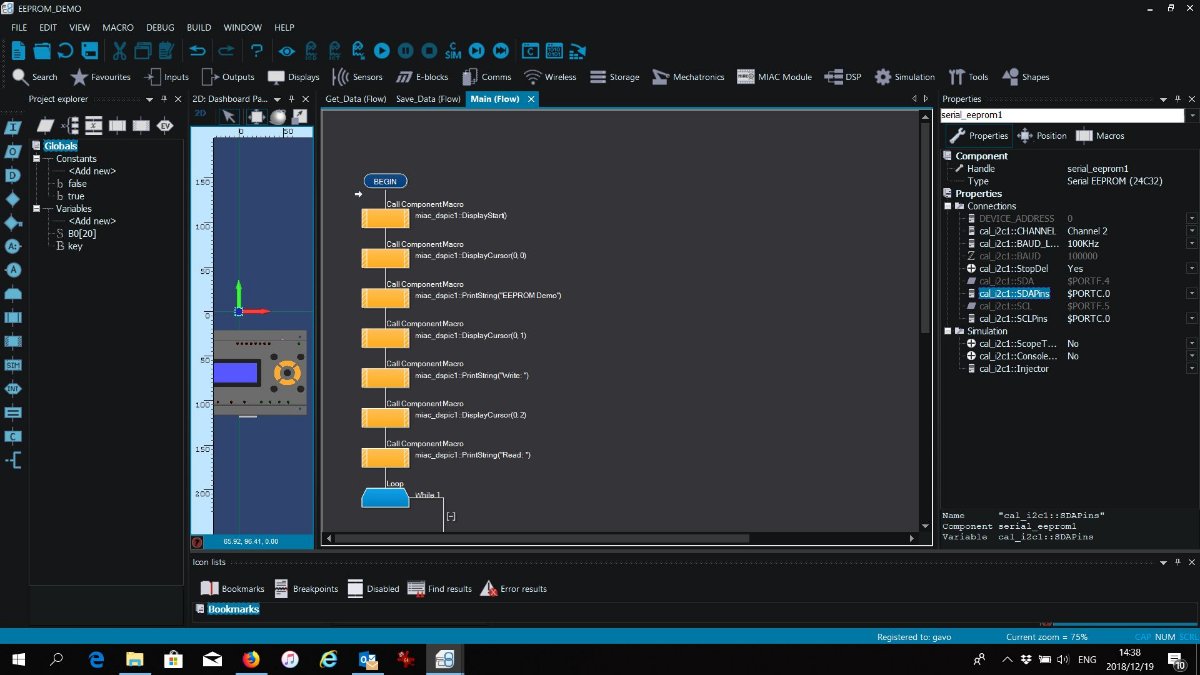Open Firefox from the Windows taskbar
This screenshot has width=1200, height=675.
coord(250,659)
